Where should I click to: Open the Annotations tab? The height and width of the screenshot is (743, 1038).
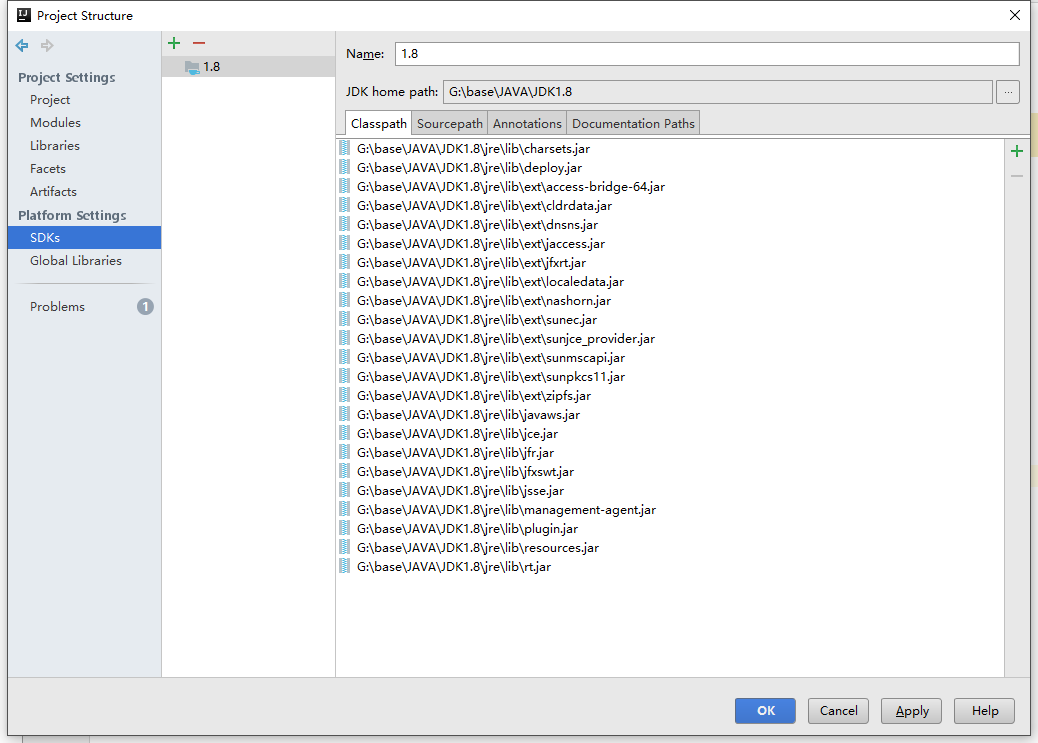click(x=527, y=124)
